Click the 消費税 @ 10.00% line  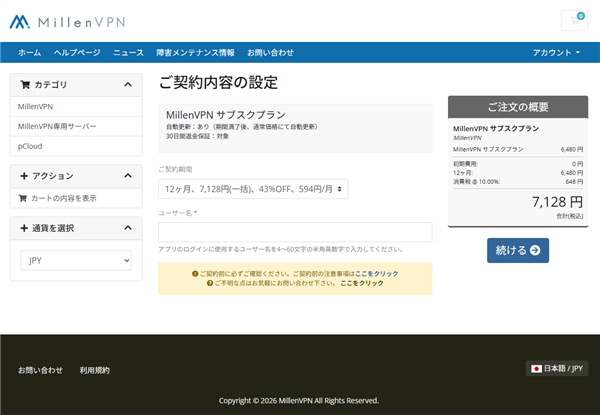coord(518,182)
